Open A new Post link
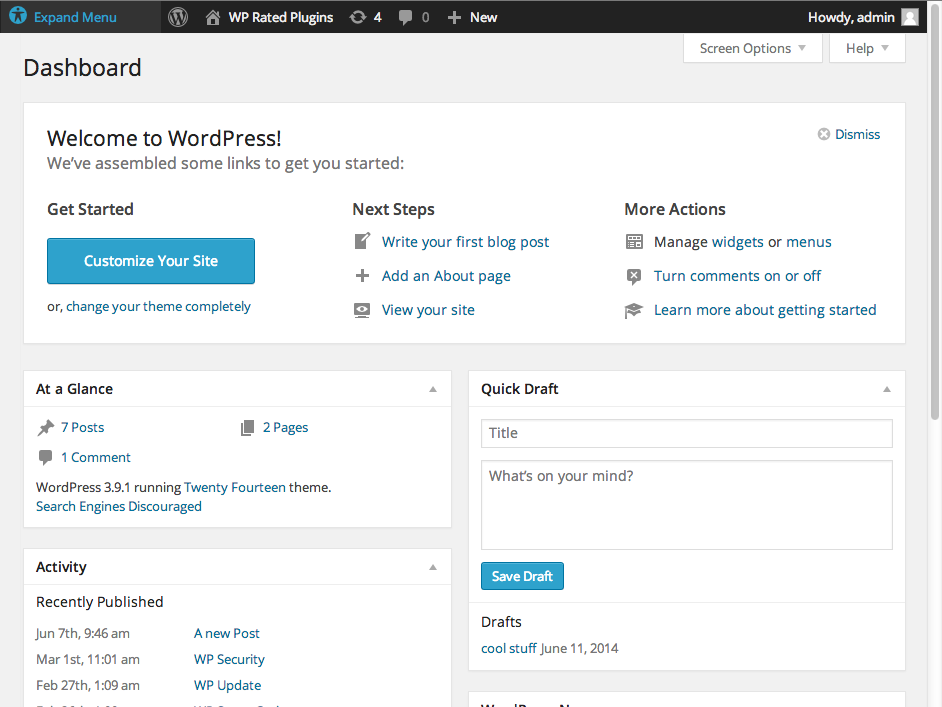 tap(226, 633)
